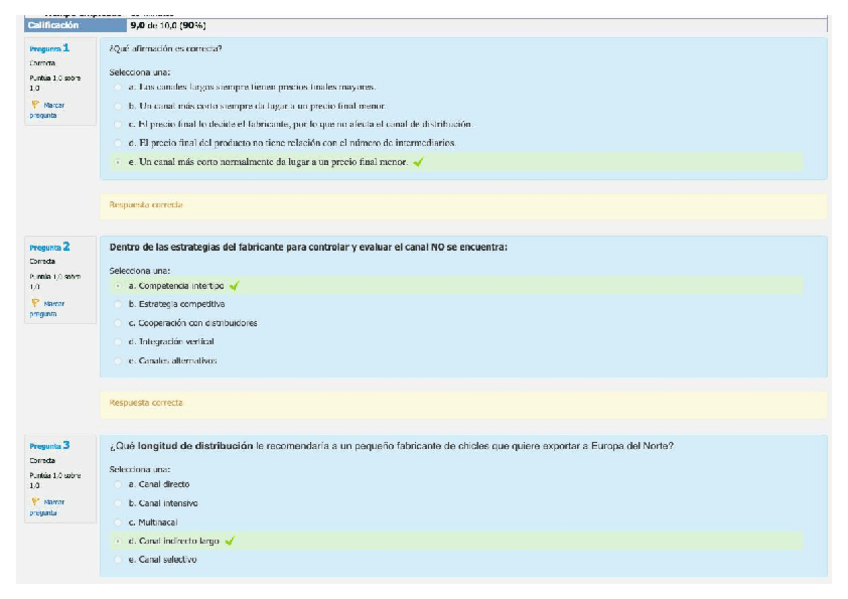Pick radio 'Canales alternativos'

coord(118,361)
